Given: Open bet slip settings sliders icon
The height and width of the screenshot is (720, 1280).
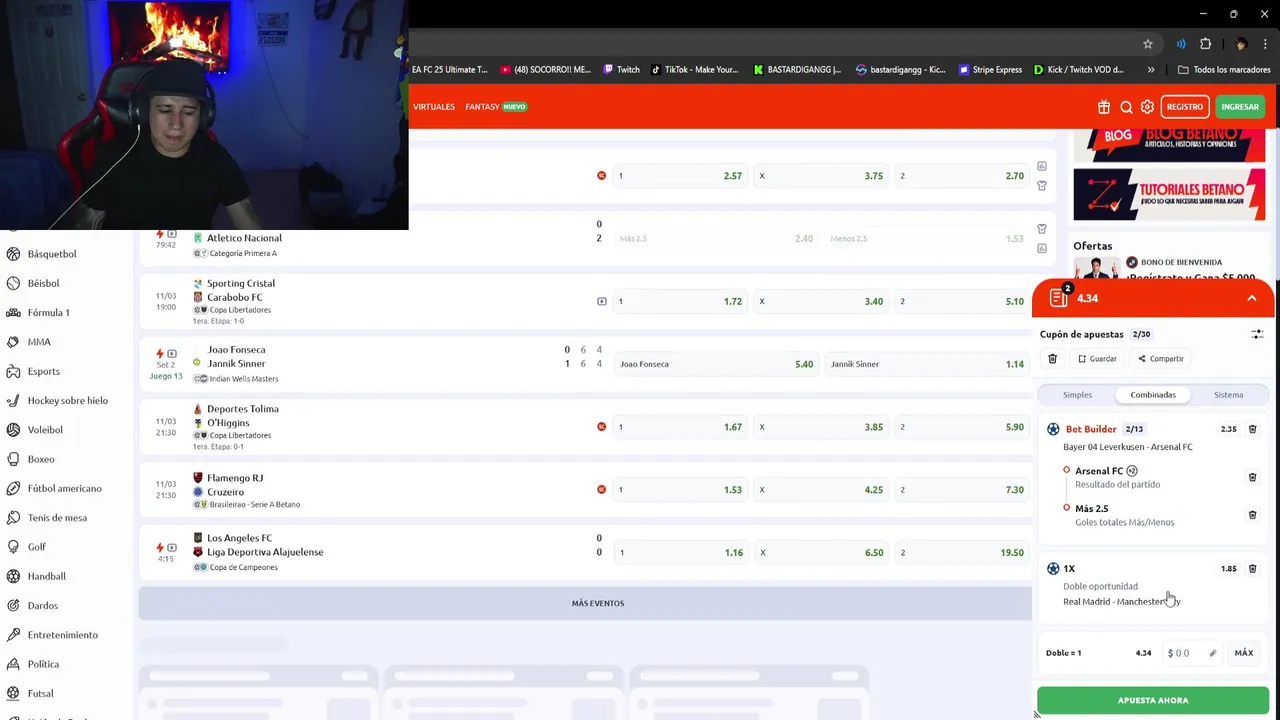Looking at the screenshot, I should pyautogui.click(x=1257, y=334).
